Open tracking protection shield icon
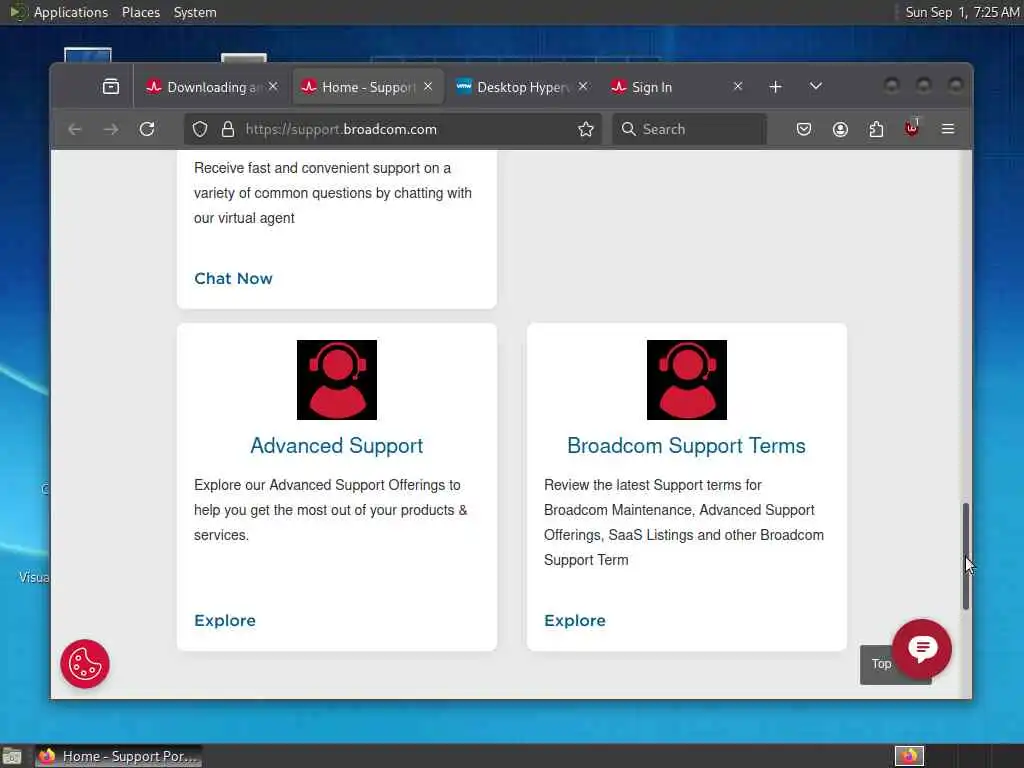 [200, 129]
